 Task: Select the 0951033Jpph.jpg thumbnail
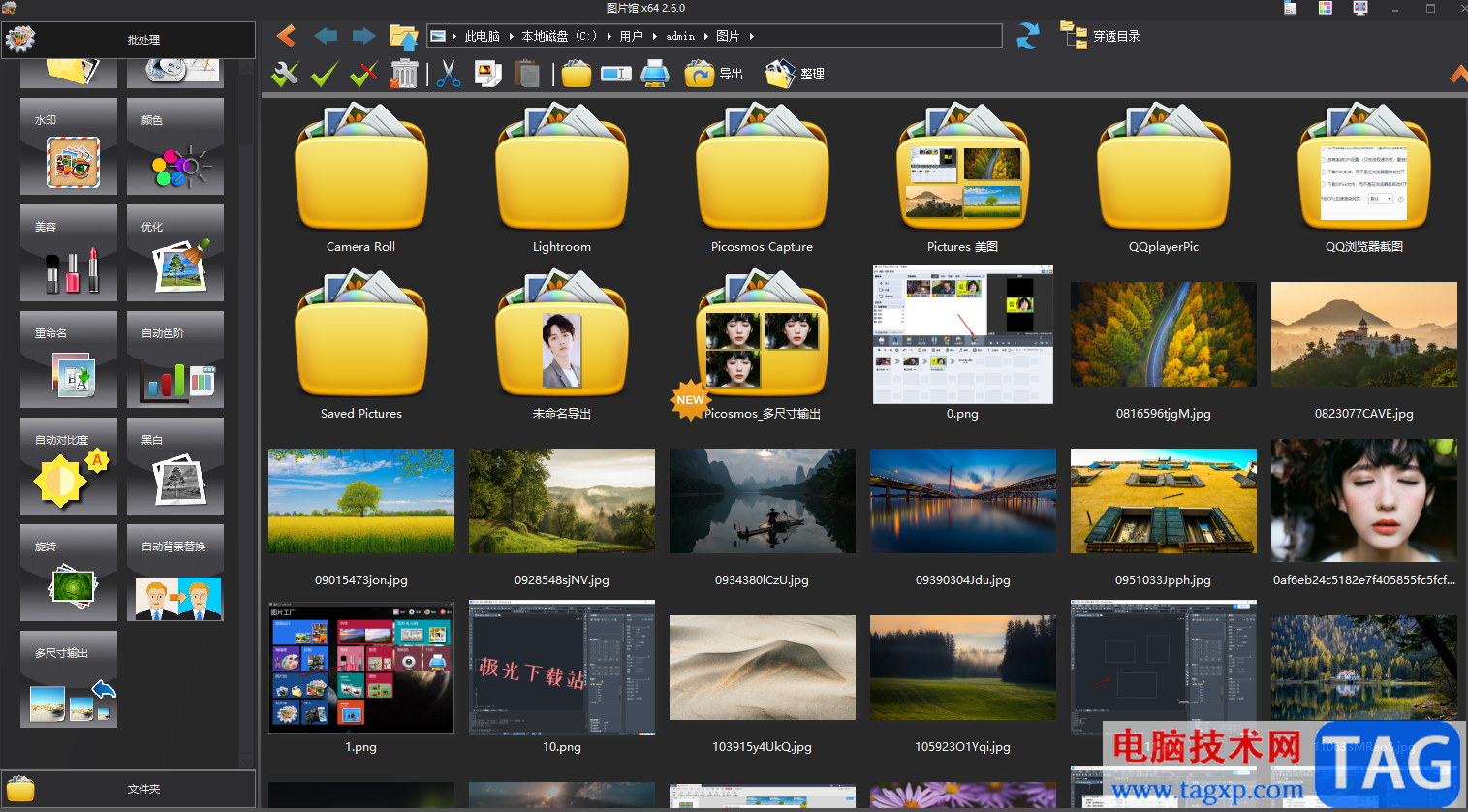pos(1164,501)
